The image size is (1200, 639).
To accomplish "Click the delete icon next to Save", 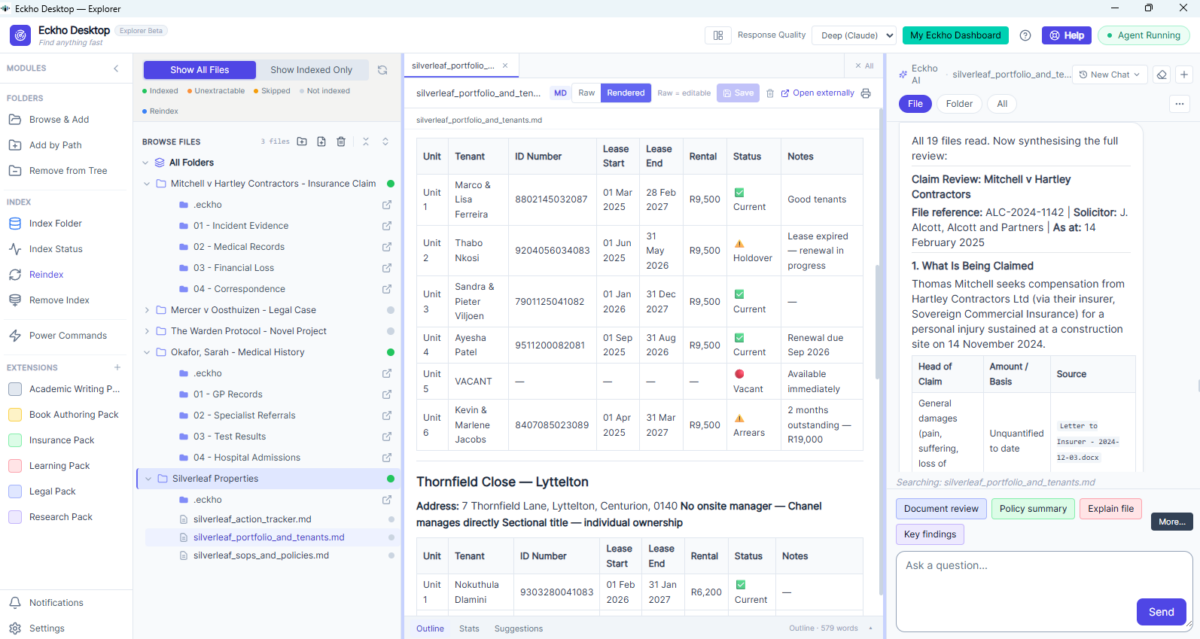I will point(770,93).
